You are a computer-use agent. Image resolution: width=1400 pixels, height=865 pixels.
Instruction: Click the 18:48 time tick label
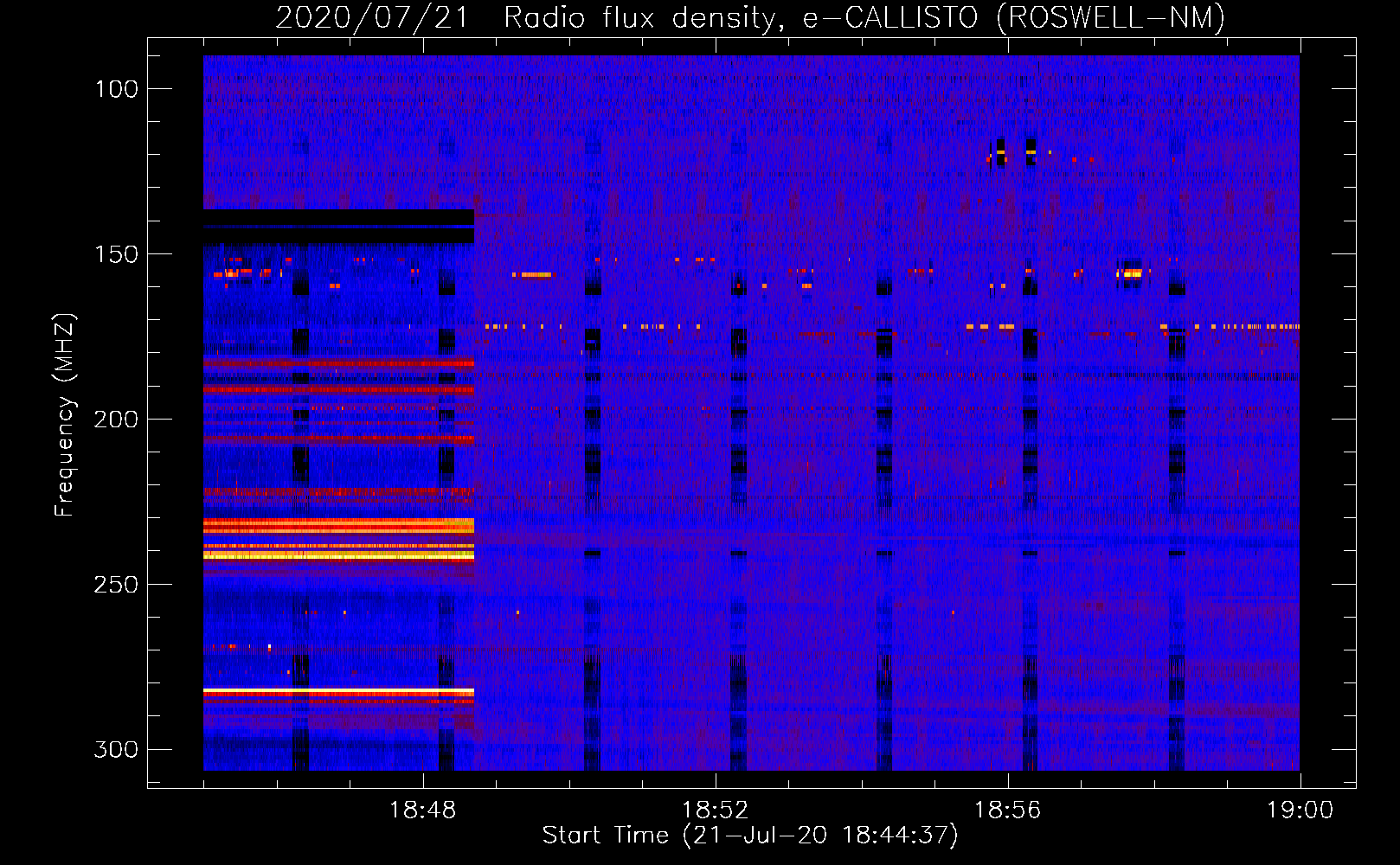[423, 811]
